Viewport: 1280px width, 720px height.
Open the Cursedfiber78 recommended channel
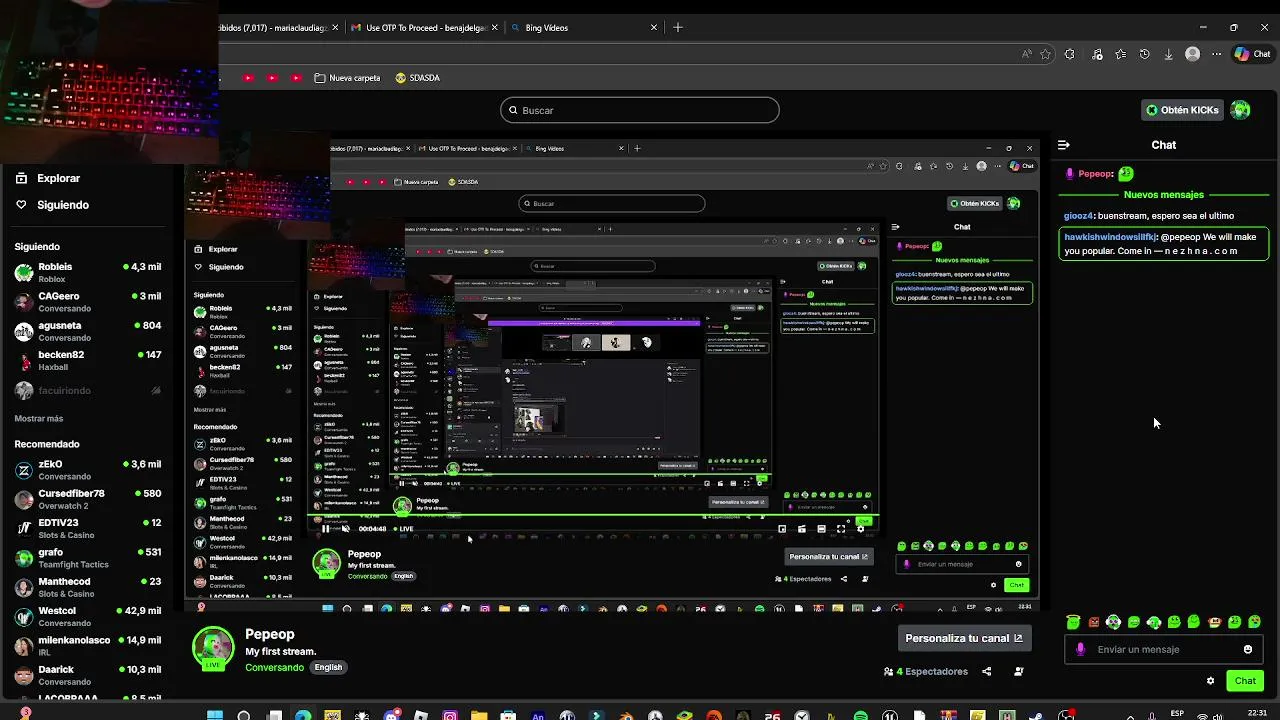click(88, 499)
